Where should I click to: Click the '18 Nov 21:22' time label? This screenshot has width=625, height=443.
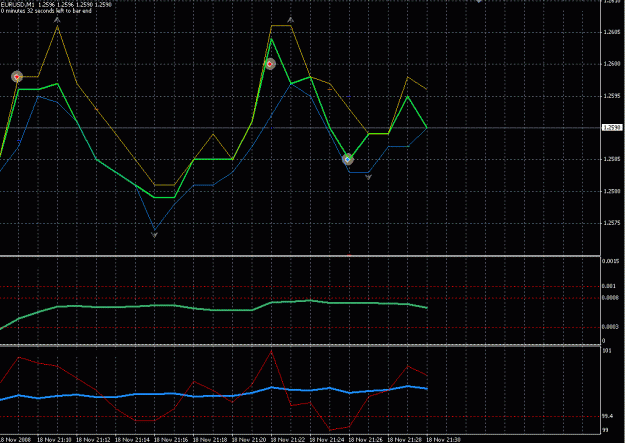288,439
